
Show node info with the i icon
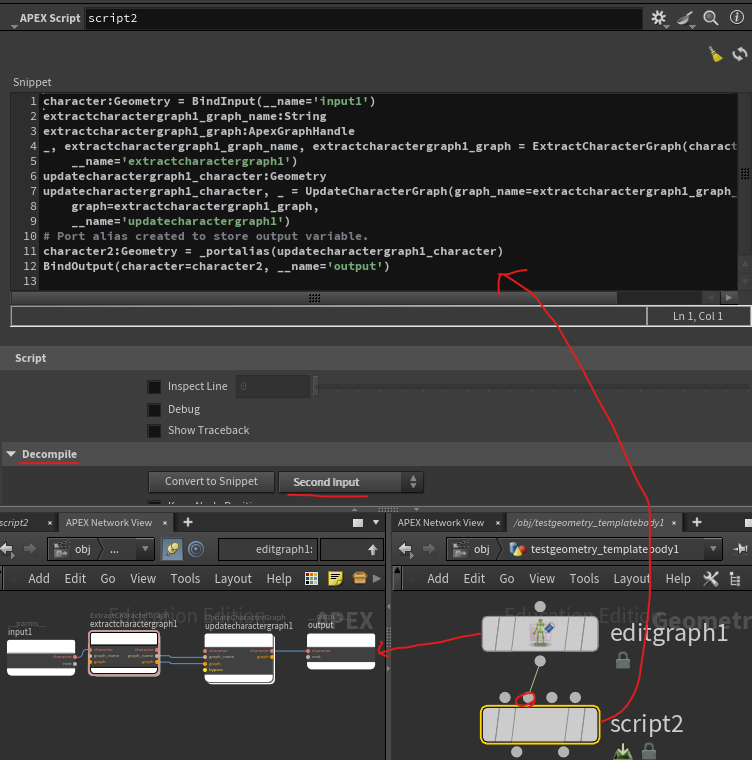click(x=736, y=18)
